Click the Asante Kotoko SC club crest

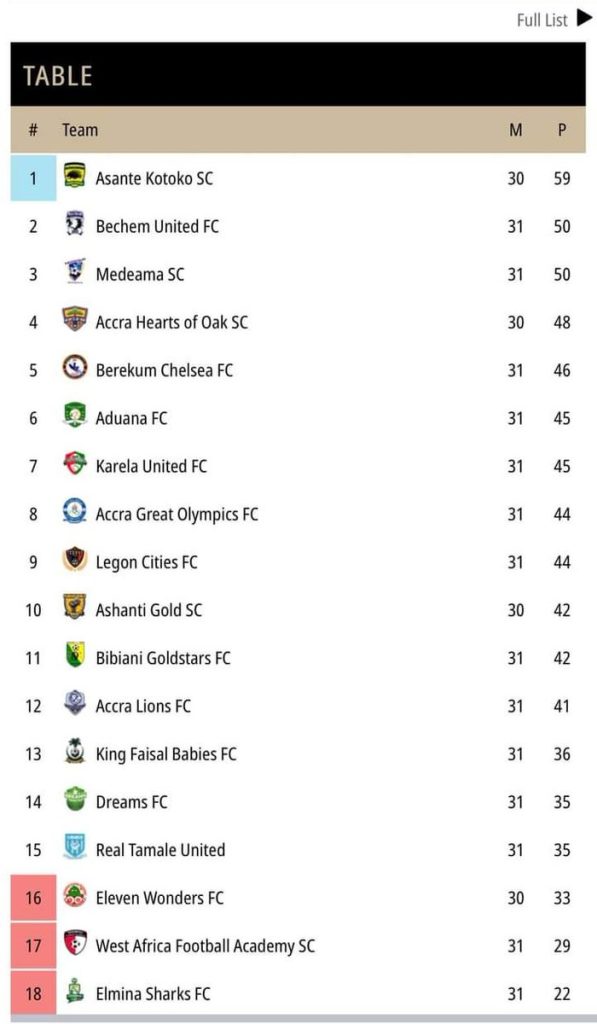coord(75,176)
